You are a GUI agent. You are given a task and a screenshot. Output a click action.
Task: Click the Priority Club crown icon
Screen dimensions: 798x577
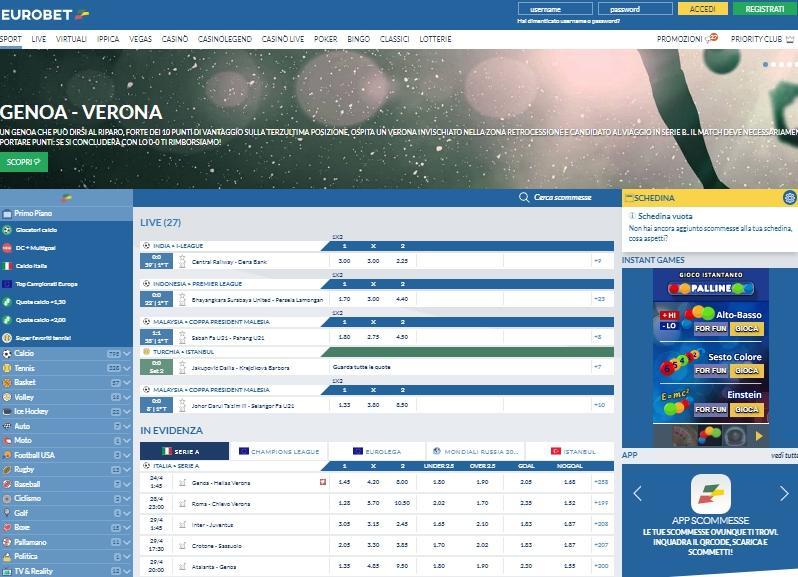click(790, 39)
